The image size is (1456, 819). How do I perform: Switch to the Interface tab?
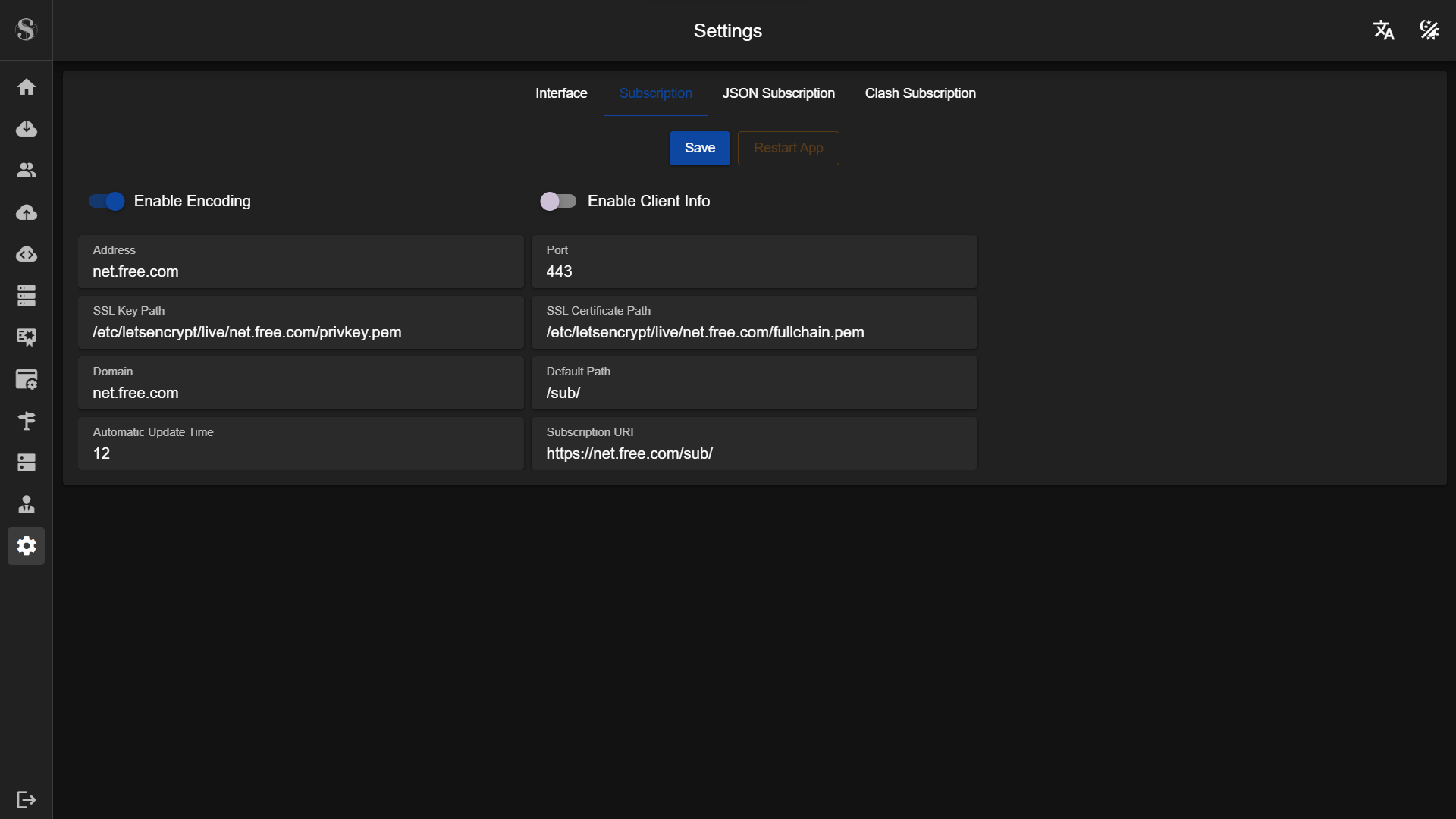pyautogui.click(x=560, y=93)
